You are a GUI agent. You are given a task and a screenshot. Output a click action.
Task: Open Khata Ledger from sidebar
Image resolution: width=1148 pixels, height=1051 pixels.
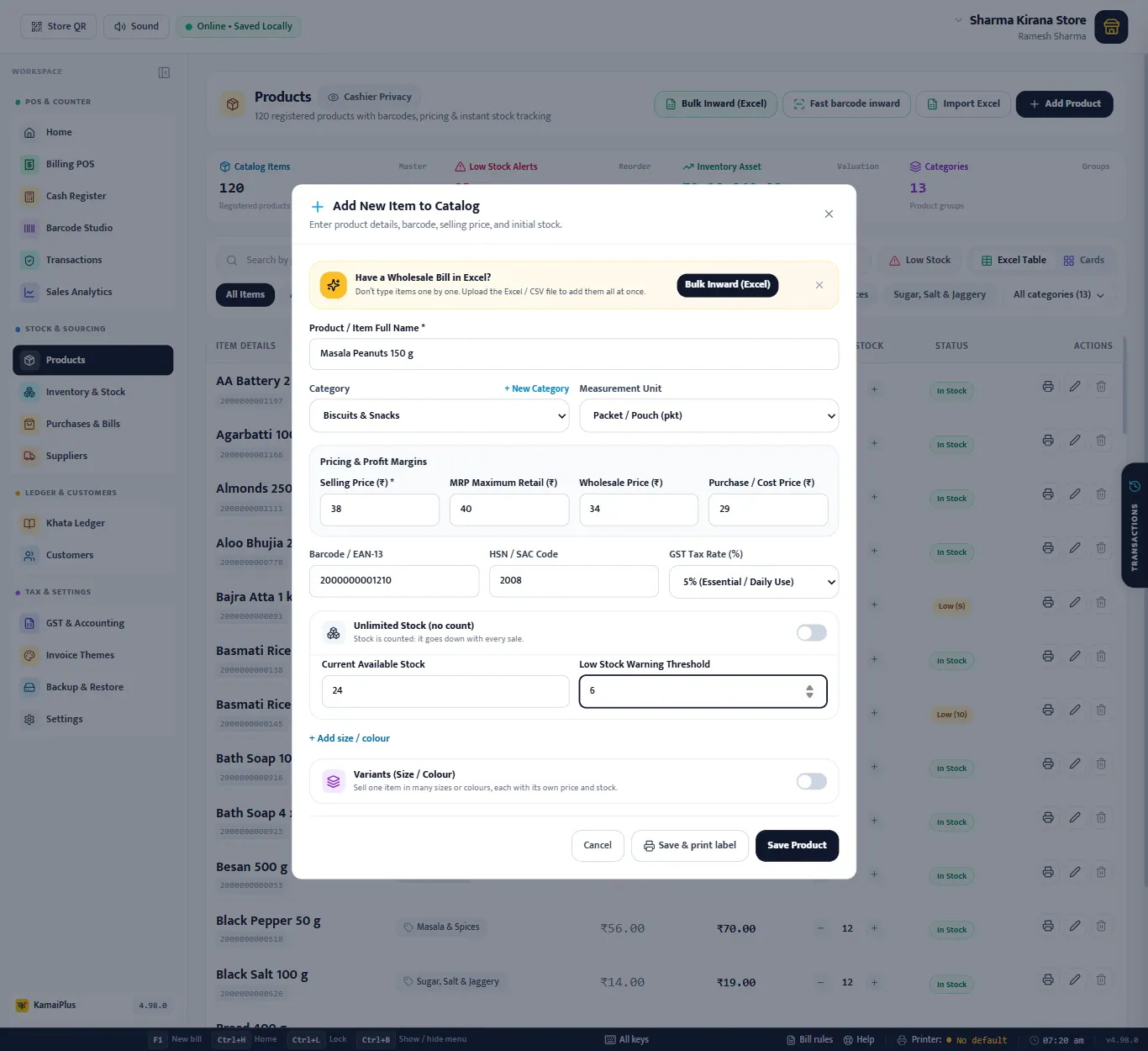click(92, 523)
